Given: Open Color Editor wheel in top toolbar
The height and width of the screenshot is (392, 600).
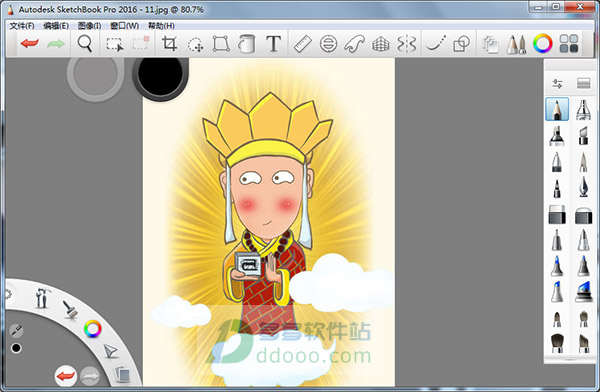Looking at the screenshot, I should click(543, 44).
